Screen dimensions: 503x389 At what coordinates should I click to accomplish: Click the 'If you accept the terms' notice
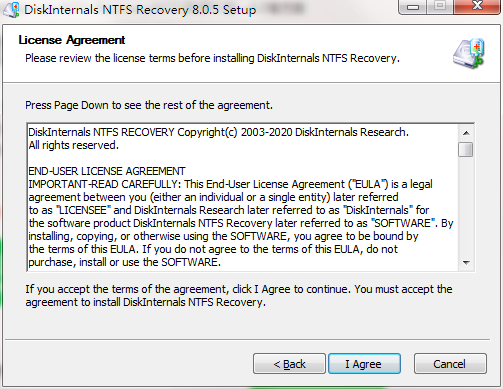(x=239, y=296)
